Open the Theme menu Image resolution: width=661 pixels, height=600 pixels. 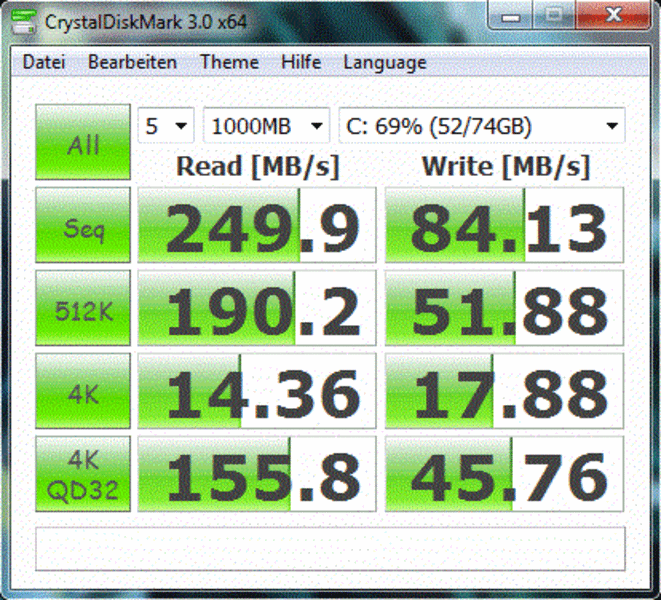pos(229,62)
